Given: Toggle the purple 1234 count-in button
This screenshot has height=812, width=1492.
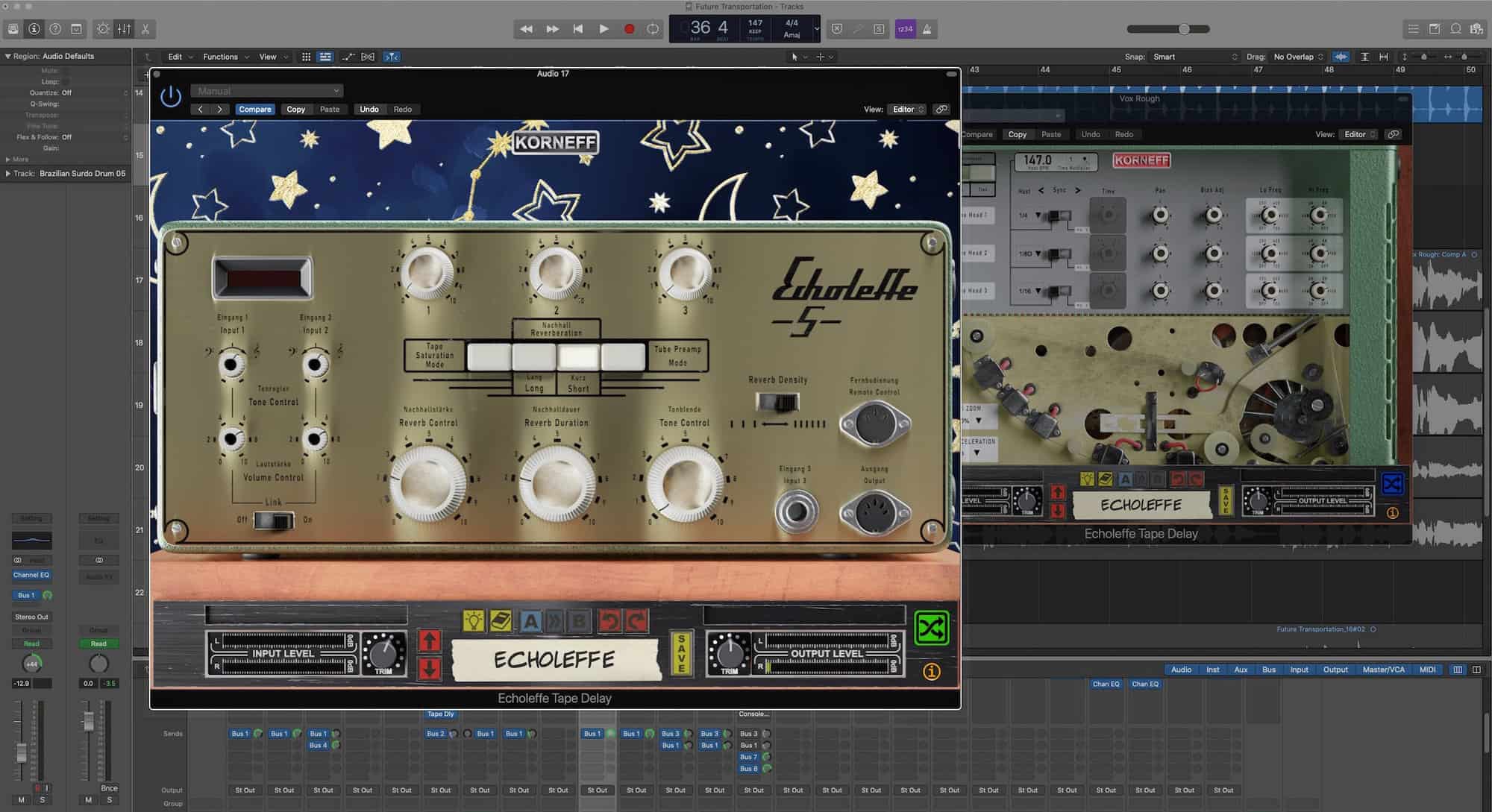Looking at the screenshot, I should pos(905,29).
